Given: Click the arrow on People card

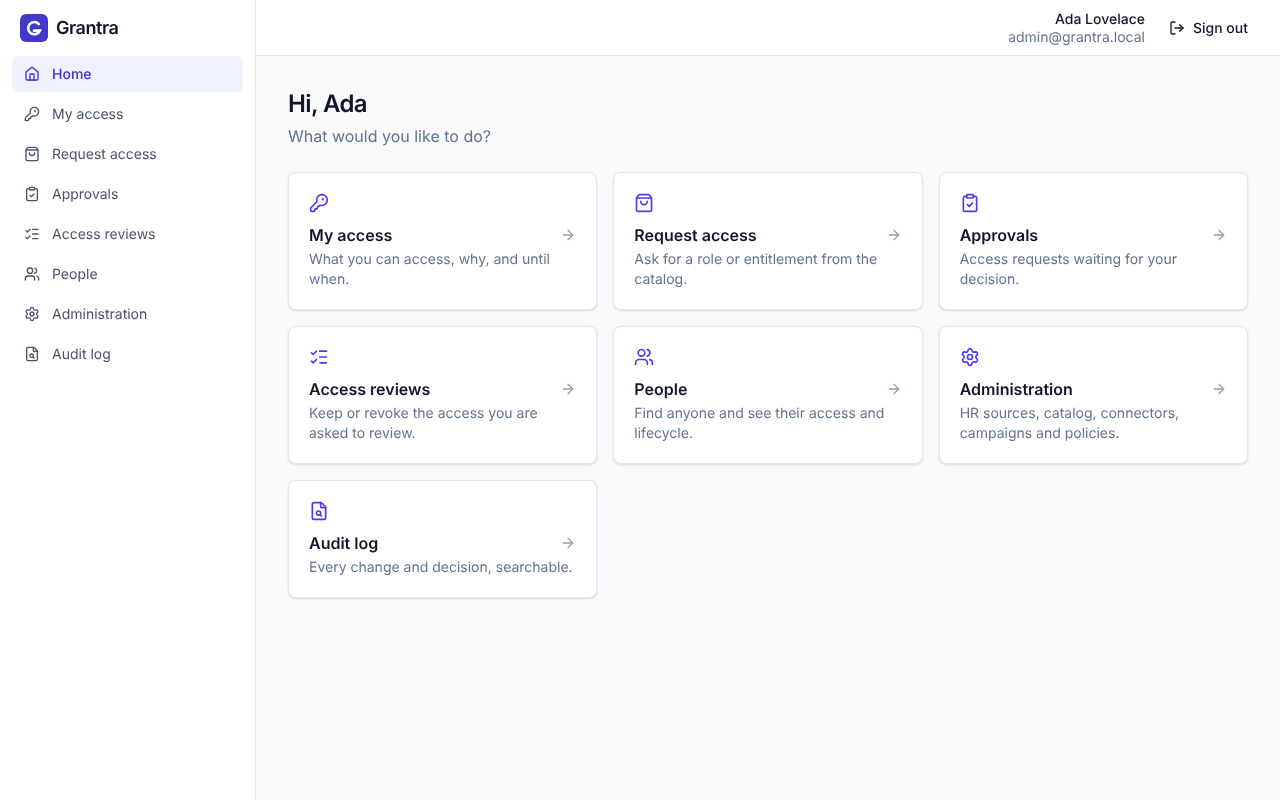Looking at the screenshot, I should point(894,389).
